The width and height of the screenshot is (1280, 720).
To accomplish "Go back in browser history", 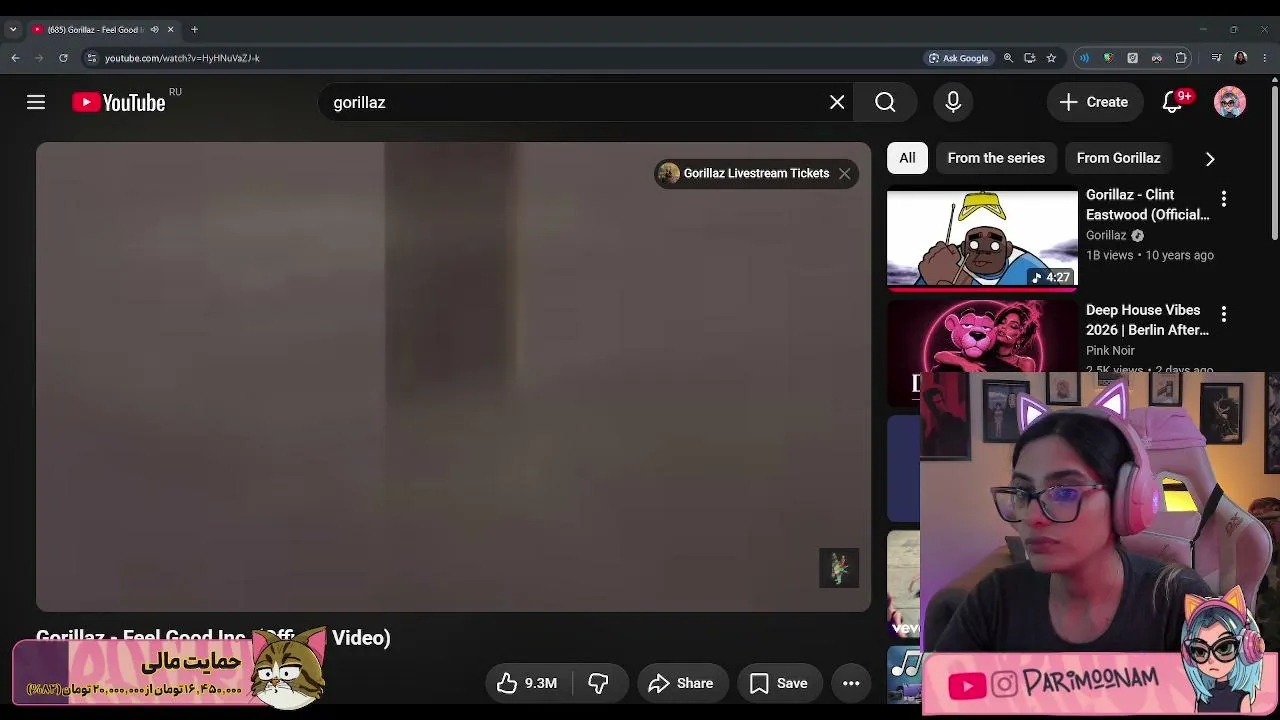I will pyautogui.click(x=15, y=58).
